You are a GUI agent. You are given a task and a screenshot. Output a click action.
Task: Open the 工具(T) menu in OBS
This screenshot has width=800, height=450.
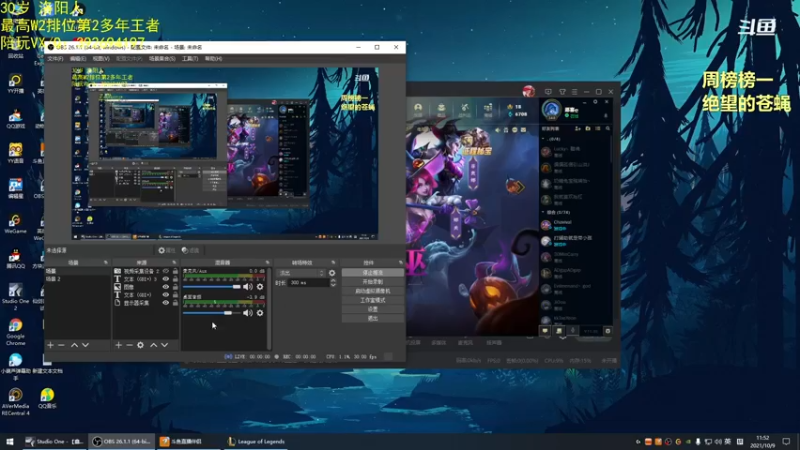point(190,59)
